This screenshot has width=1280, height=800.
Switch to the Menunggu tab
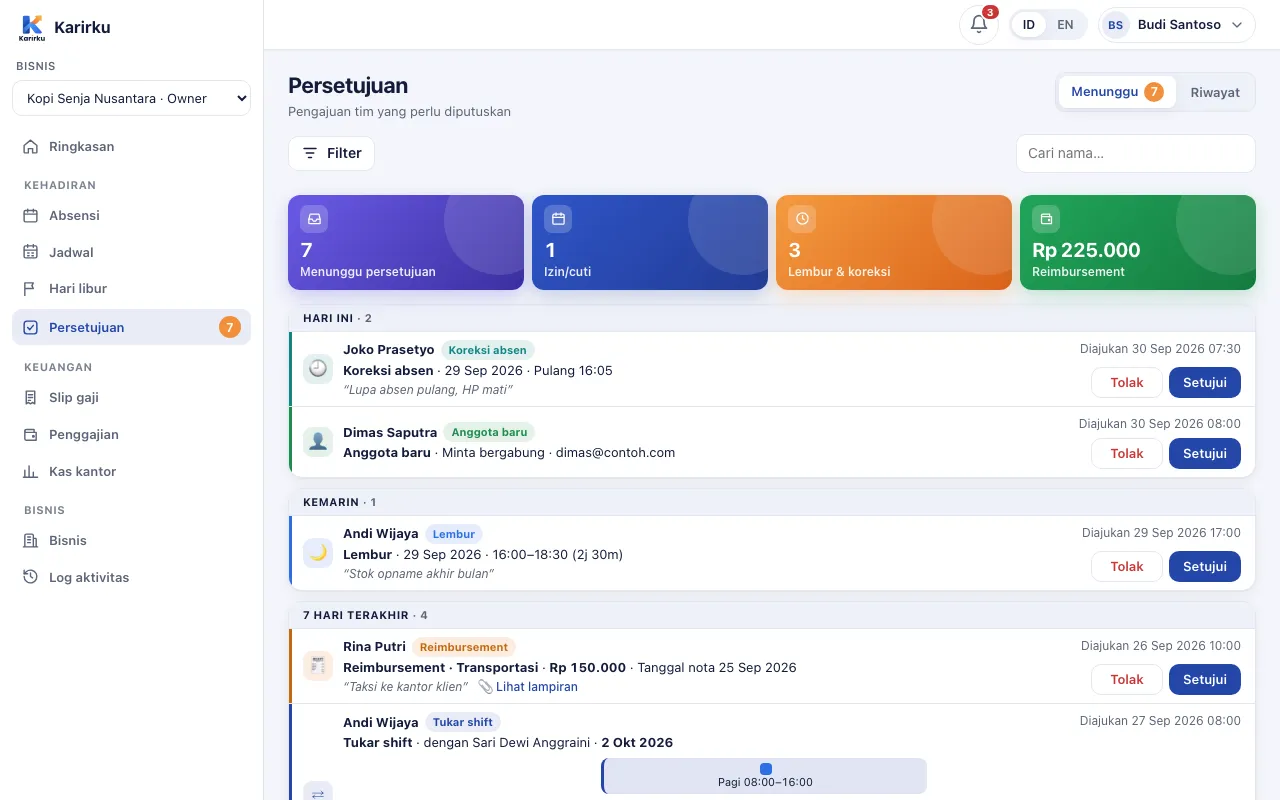tap(1117, 92)
